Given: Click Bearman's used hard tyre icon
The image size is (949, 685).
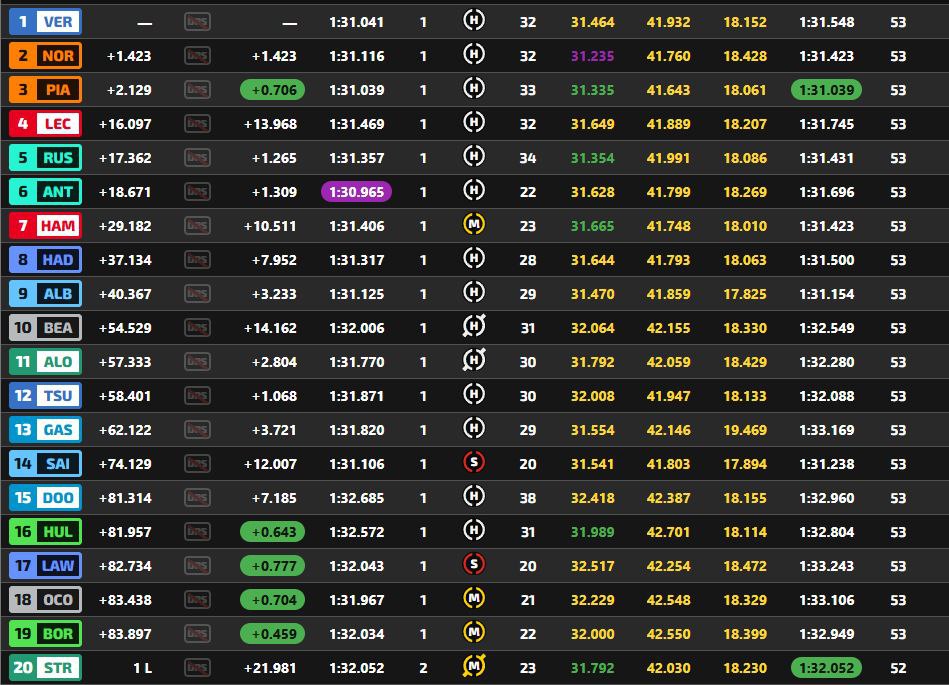Looking at the screenshot, I should point(474,326).
